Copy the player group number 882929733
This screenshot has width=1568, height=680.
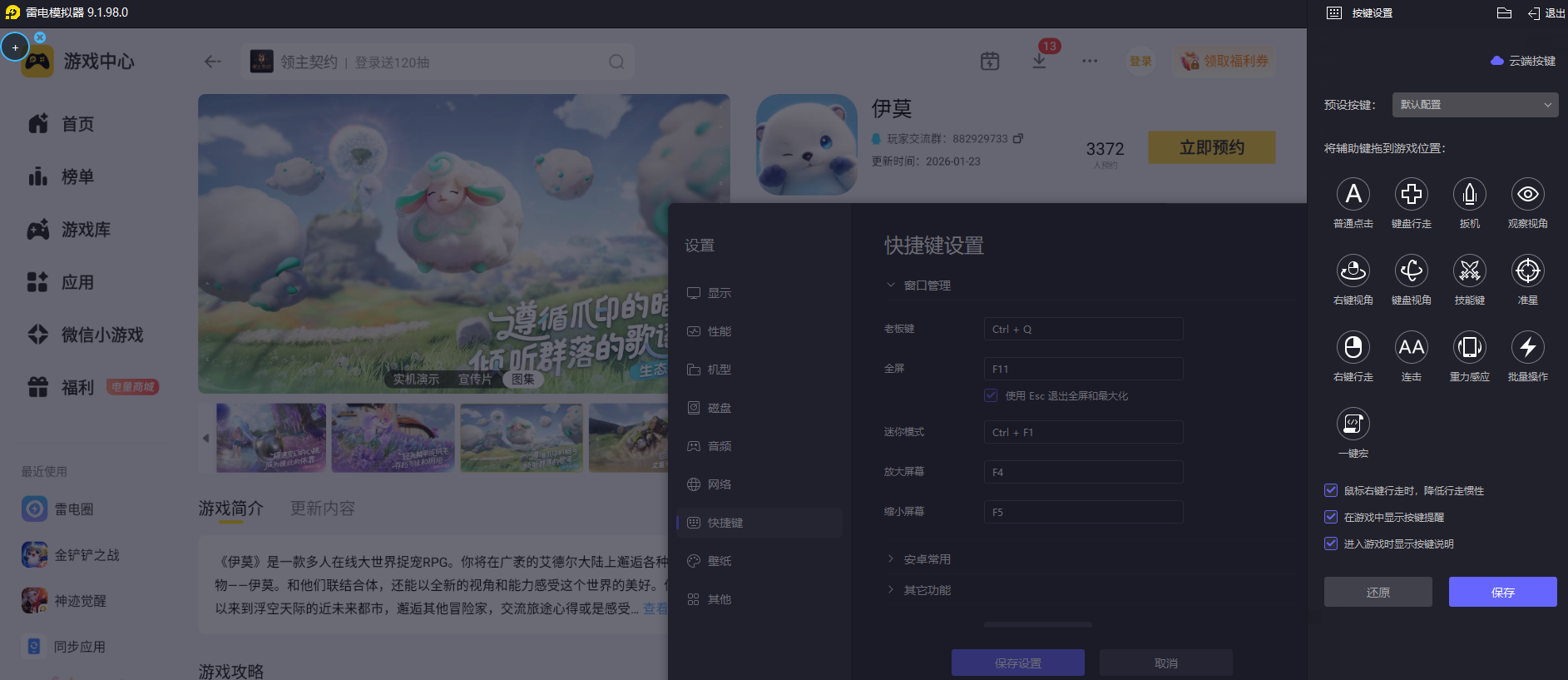pyautogui.click(x=1018, y=138)
